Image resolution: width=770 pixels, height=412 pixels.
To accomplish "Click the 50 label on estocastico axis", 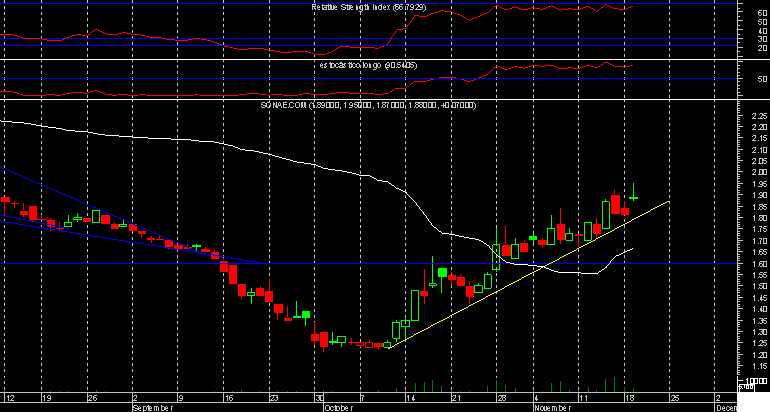I will [763, 79].
